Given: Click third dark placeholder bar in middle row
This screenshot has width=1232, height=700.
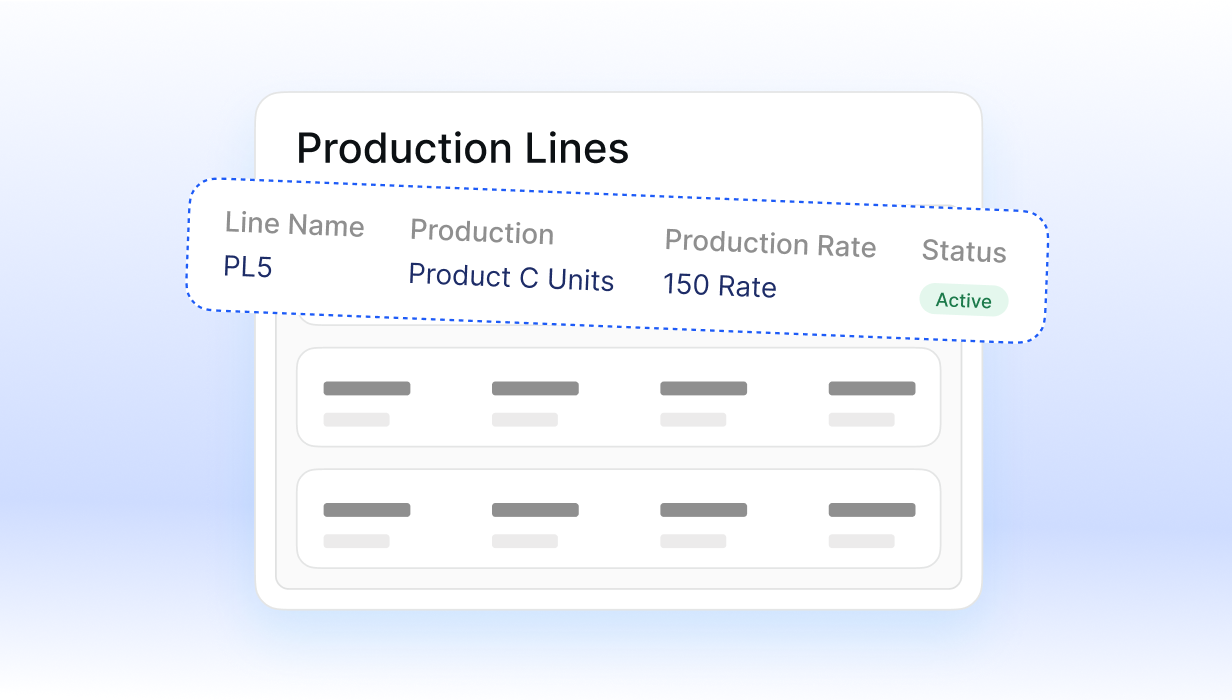Looking at the screenshot, I should [x=703, y=388].
